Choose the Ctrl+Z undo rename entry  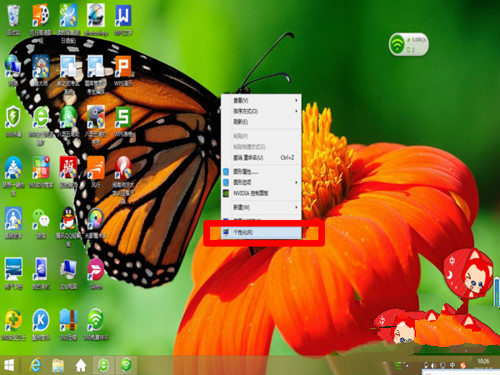(261, 157)
